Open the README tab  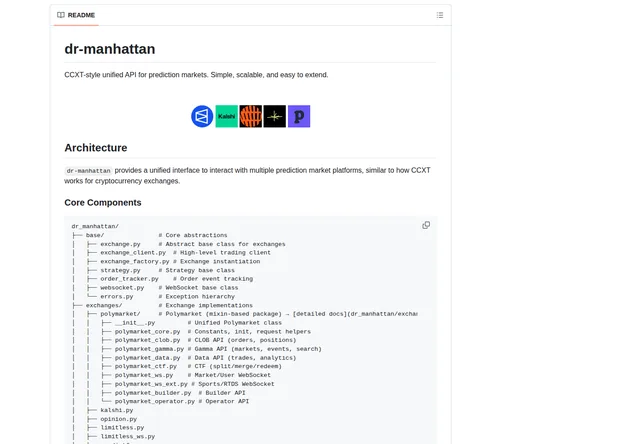[x=76, y=15]
